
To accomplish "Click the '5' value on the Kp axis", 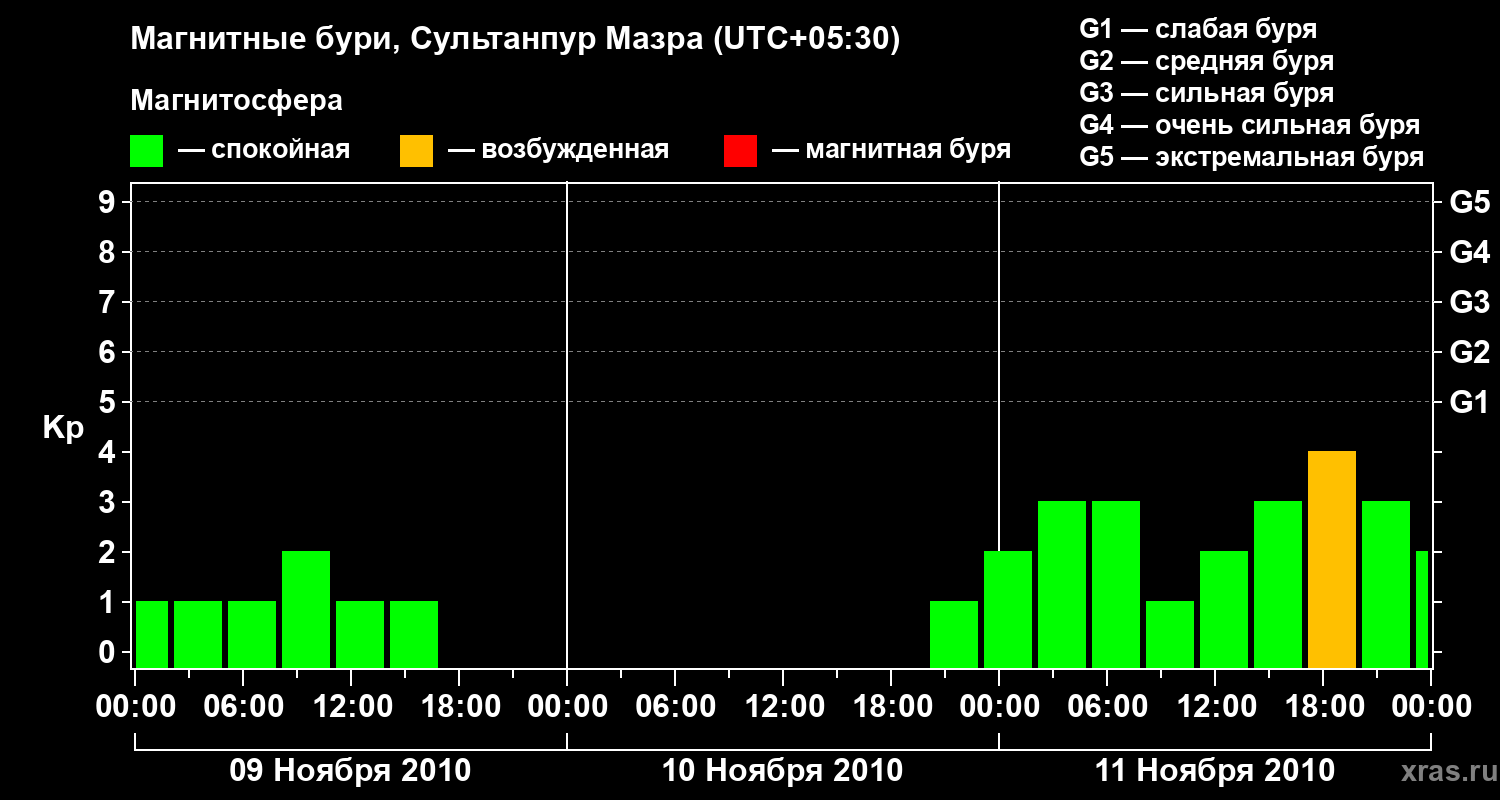I will (x=109, y=402).
